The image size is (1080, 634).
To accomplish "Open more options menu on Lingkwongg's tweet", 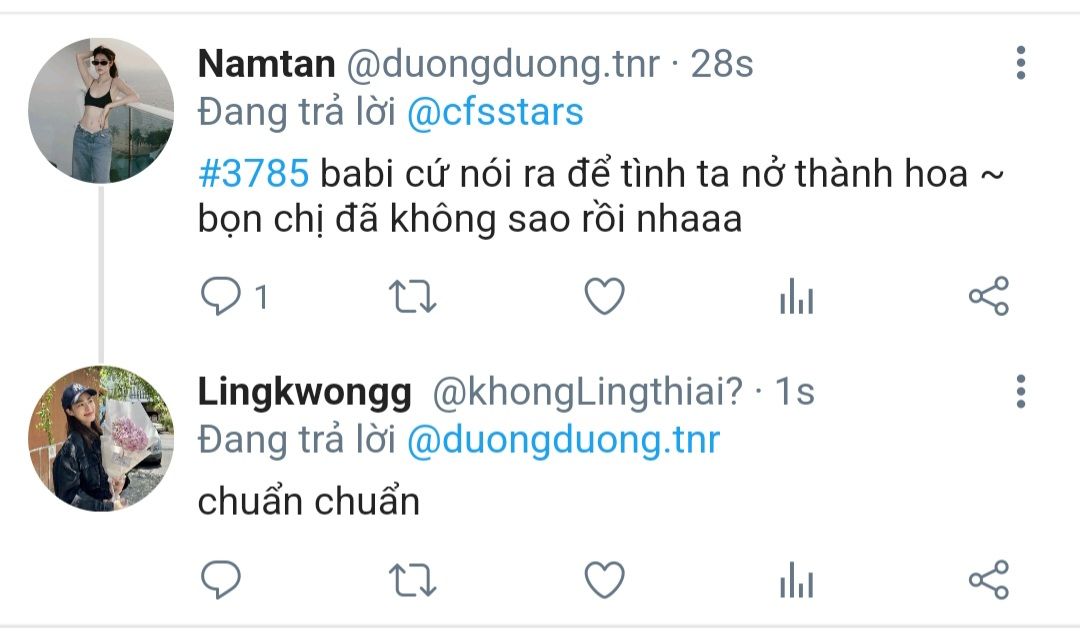I will tap(1021, 391).
